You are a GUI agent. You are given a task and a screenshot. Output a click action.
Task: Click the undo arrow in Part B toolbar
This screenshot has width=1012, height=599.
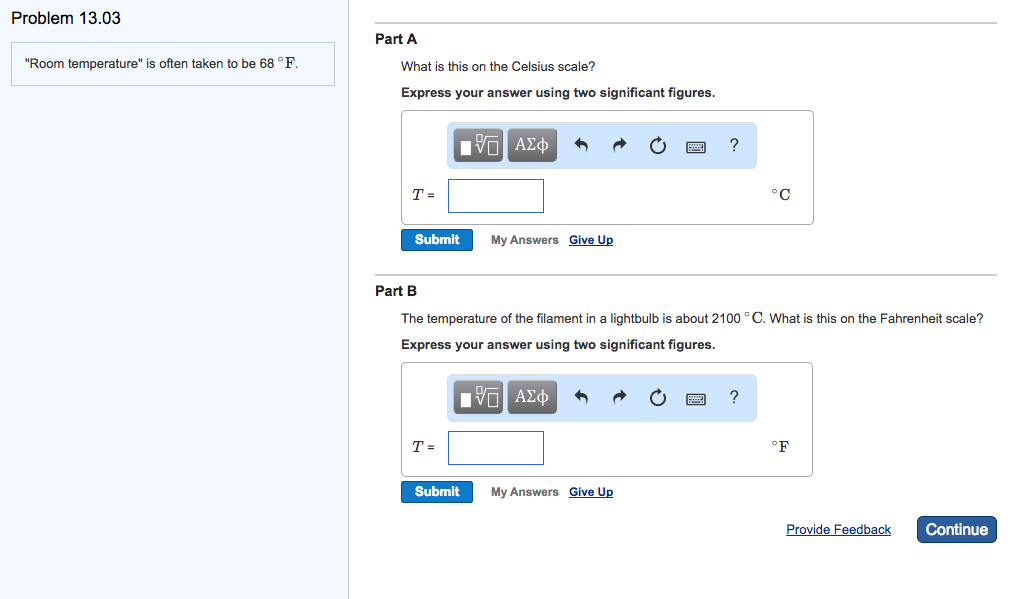coord(581,396)
